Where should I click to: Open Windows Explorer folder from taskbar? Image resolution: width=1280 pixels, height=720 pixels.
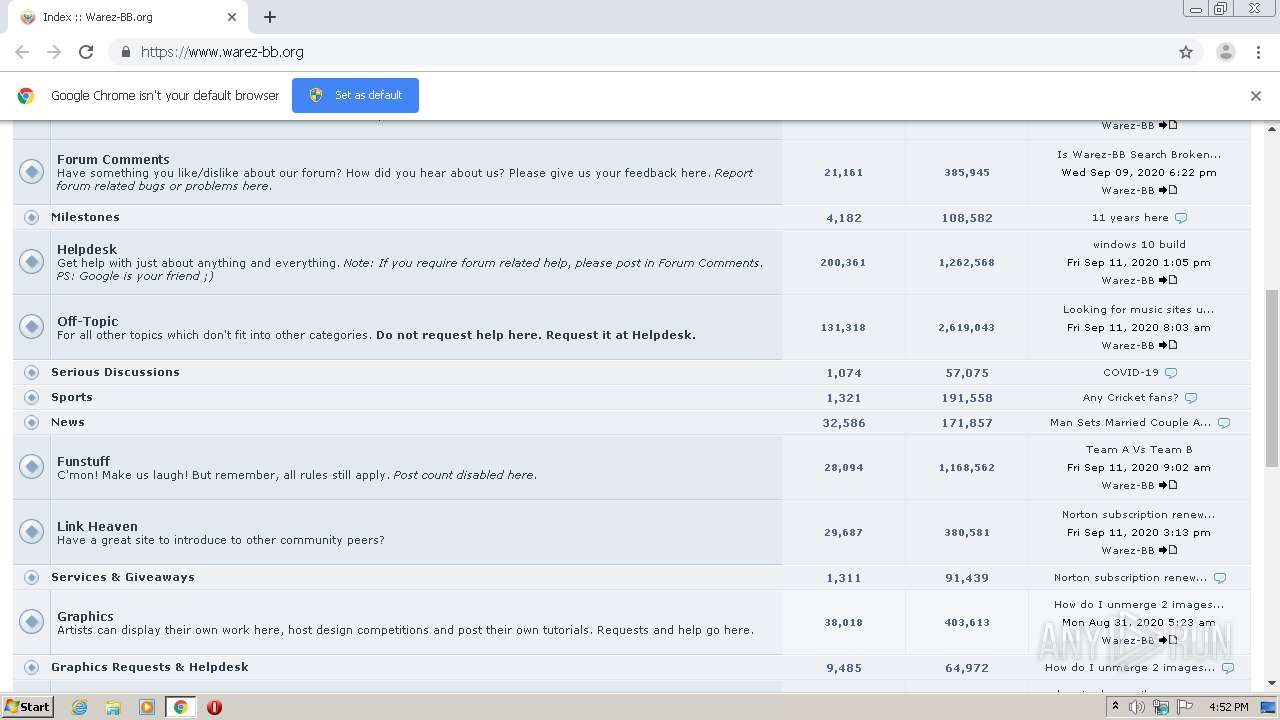coord(113,707)
